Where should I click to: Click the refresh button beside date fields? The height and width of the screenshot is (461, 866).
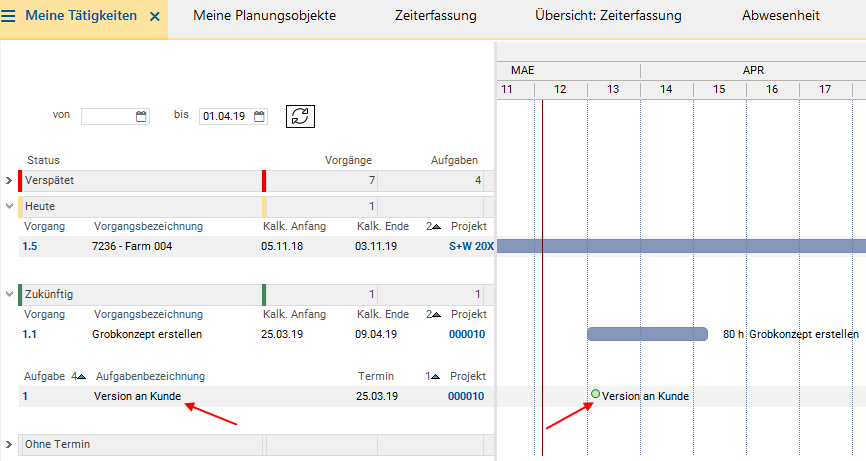300,116
